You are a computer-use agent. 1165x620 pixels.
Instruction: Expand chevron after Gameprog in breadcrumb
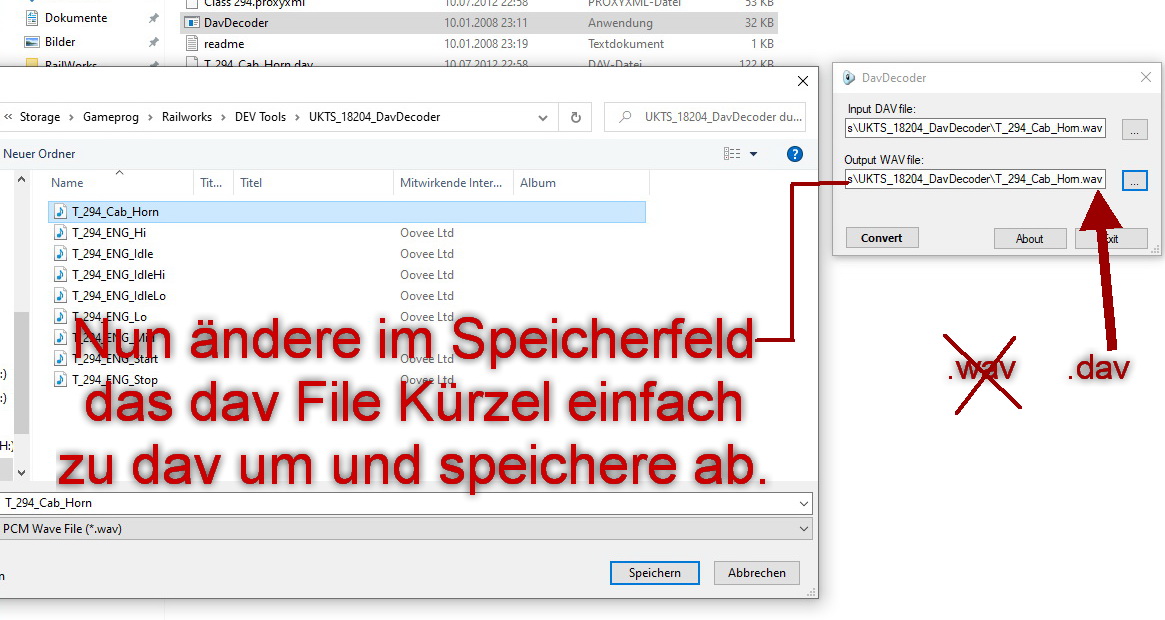150,117
